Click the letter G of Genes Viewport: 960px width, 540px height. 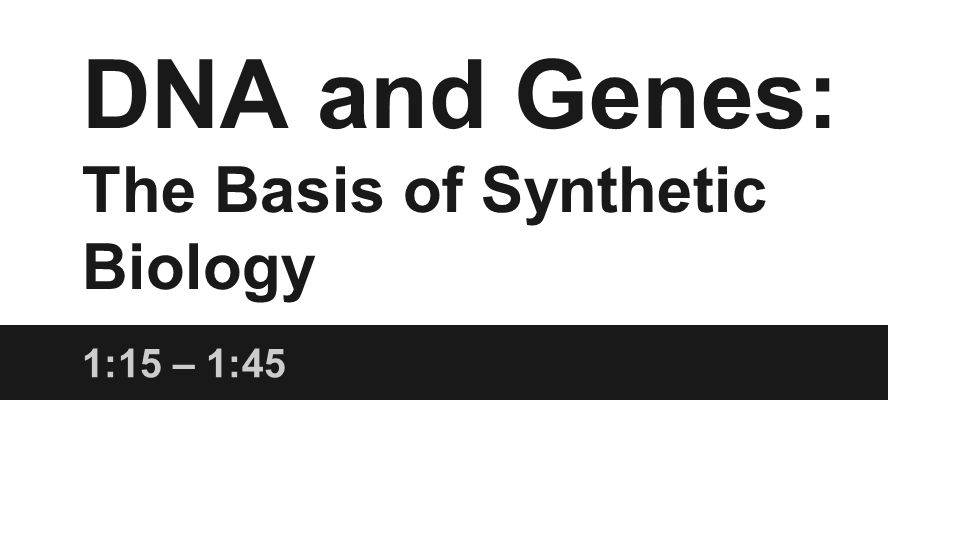pos(553,95)
